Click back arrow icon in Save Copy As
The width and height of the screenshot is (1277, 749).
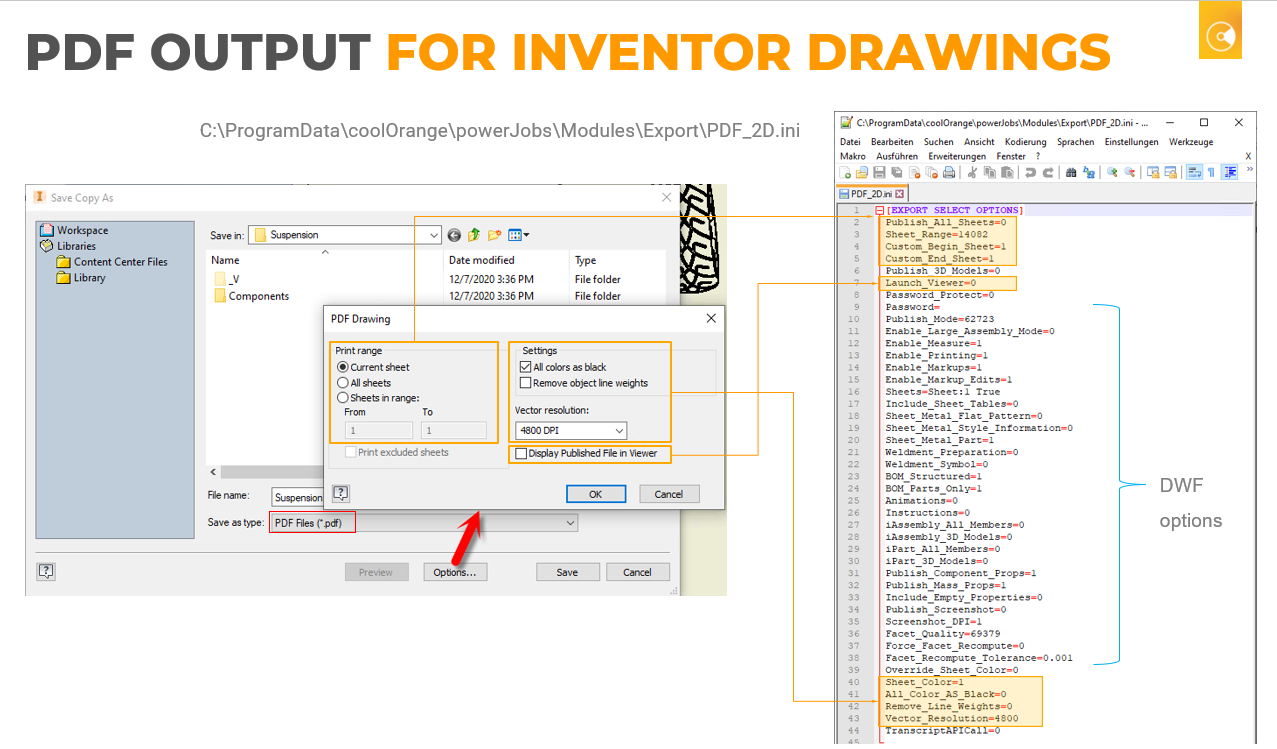[x=454, y=235]
